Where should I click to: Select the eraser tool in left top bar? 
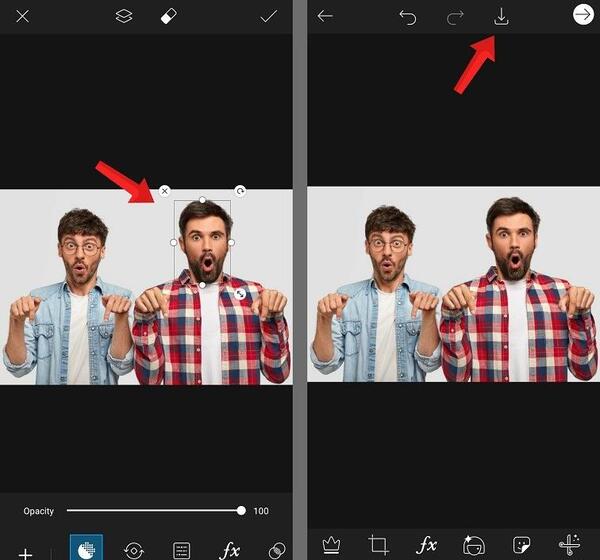click(168, 16)
